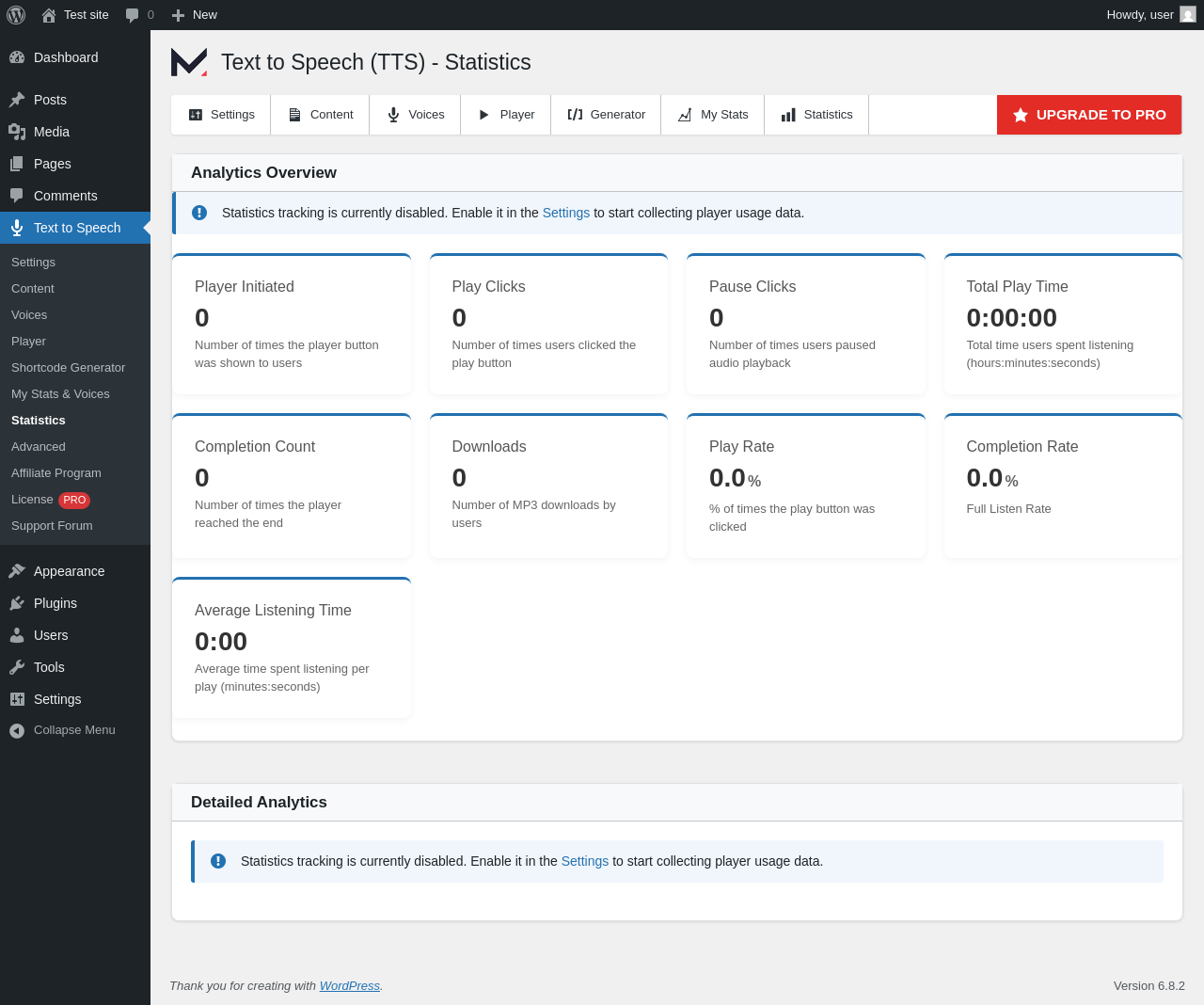
Task: Open the Generator tab label
Action: pos(618,115)
